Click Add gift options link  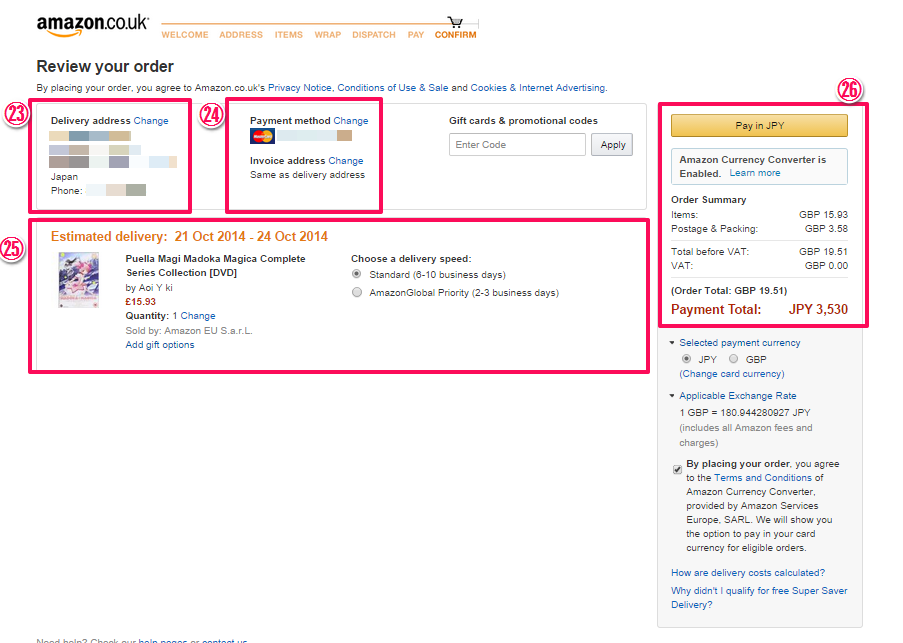tap(160, 345)
